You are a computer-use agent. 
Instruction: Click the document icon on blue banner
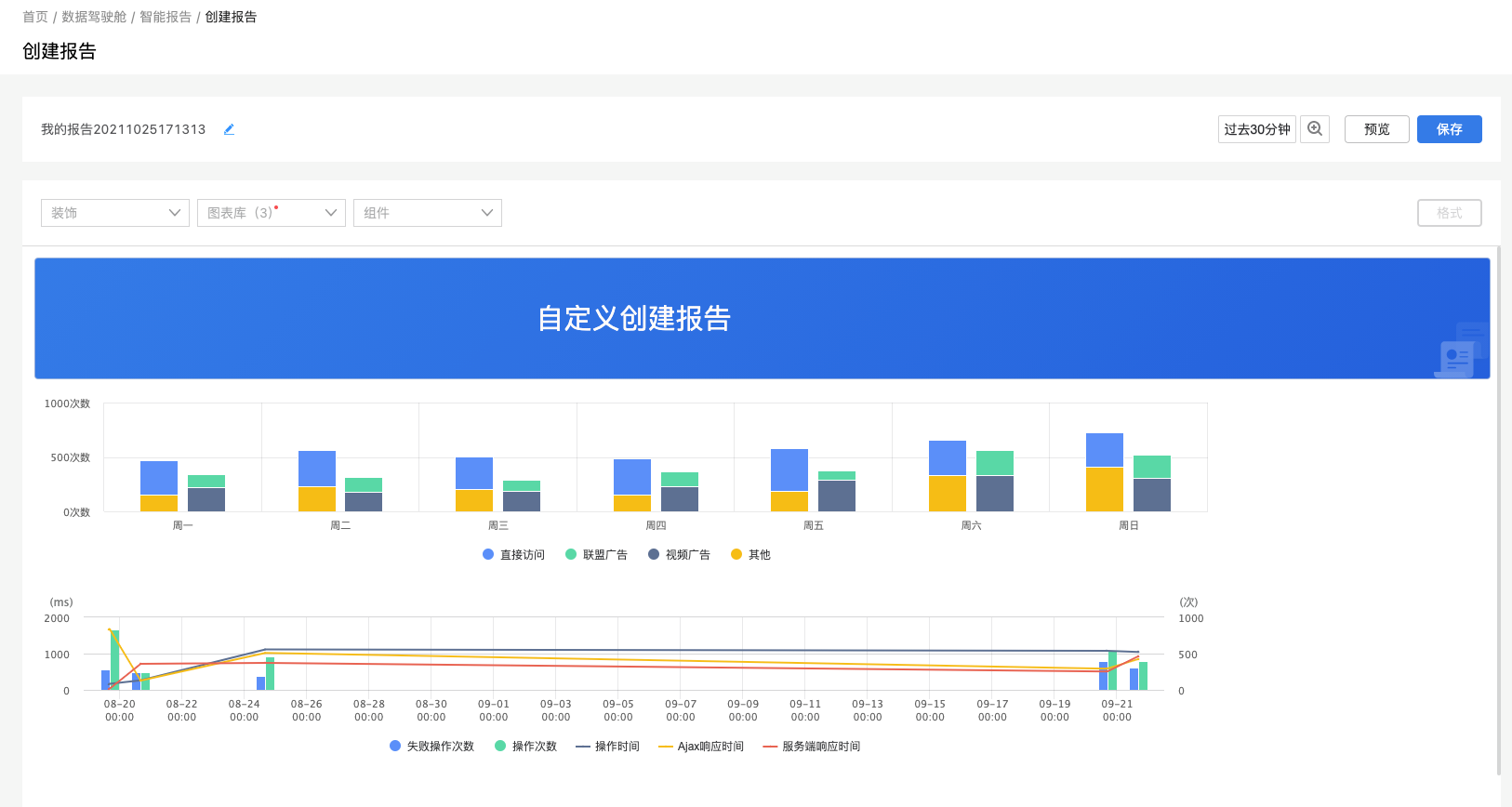1457,358
